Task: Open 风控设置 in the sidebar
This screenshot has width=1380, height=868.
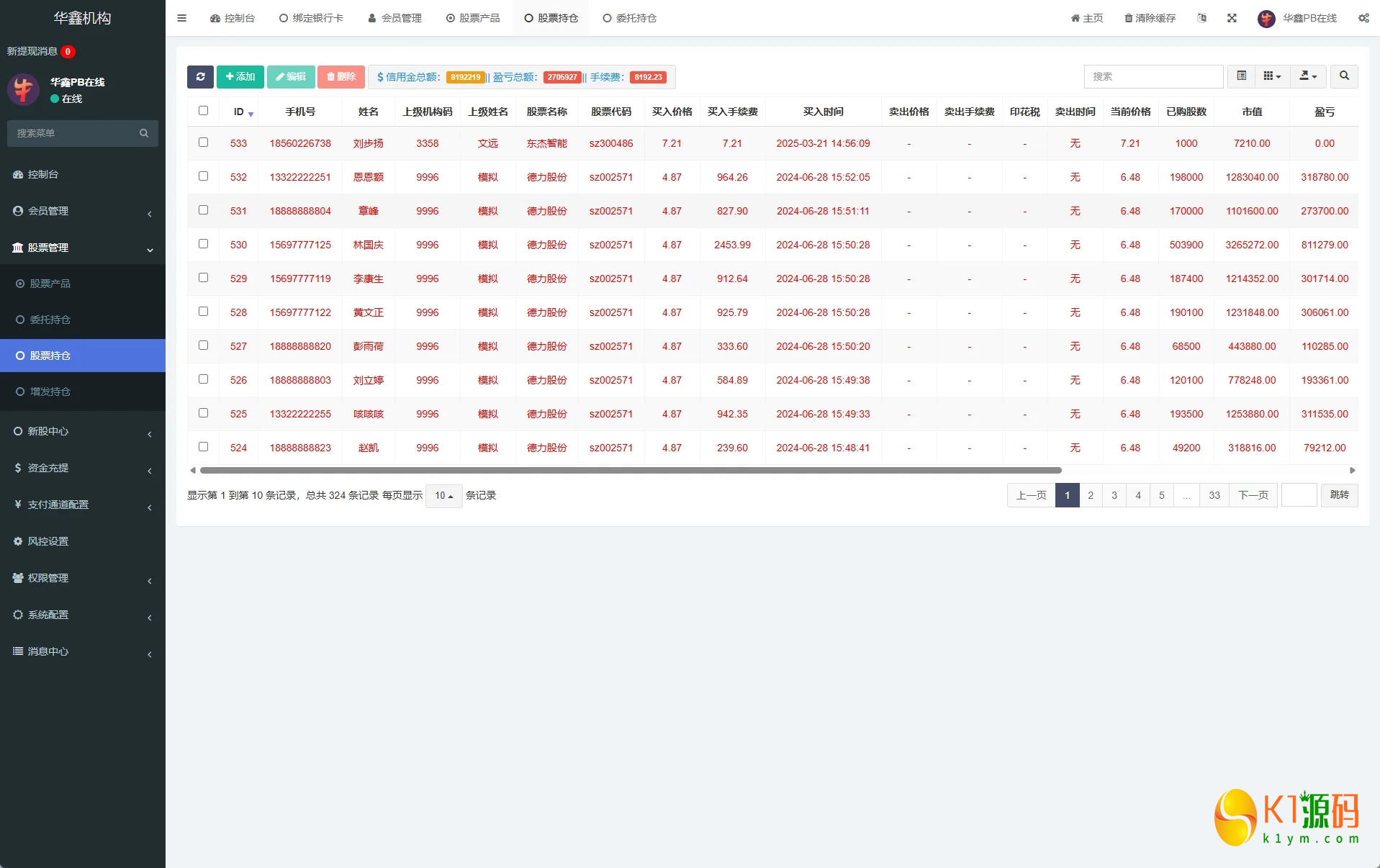Action: click(x=83, y=541)
